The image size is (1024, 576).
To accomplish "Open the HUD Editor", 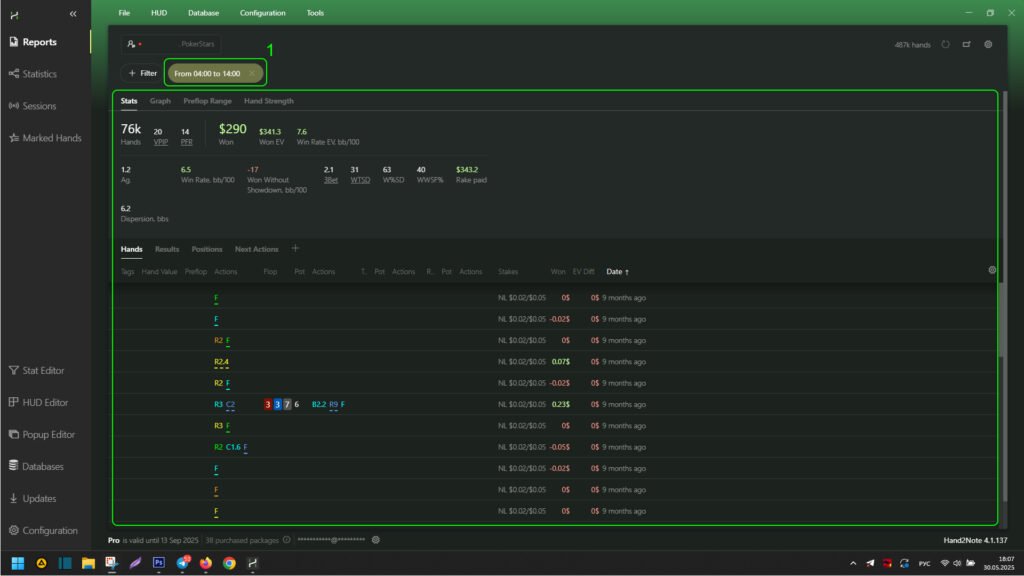I will tap(45, 403).
